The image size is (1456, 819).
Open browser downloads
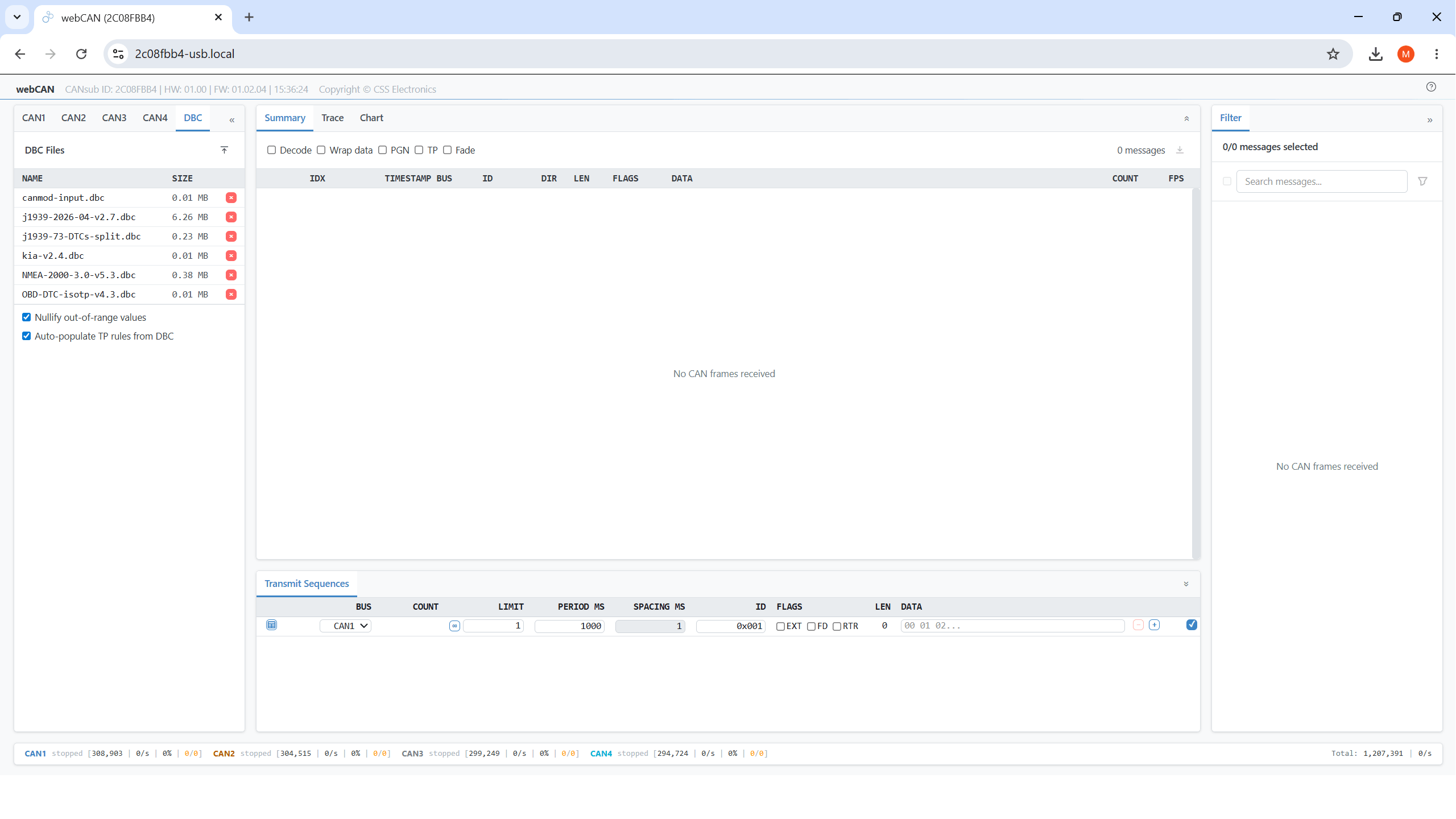[x=1375, y=54]
